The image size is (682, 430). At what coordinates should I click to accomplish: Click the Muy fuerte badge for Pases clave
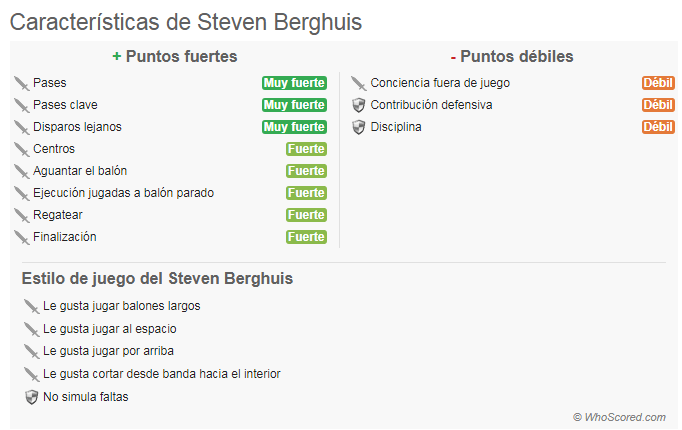294,105
